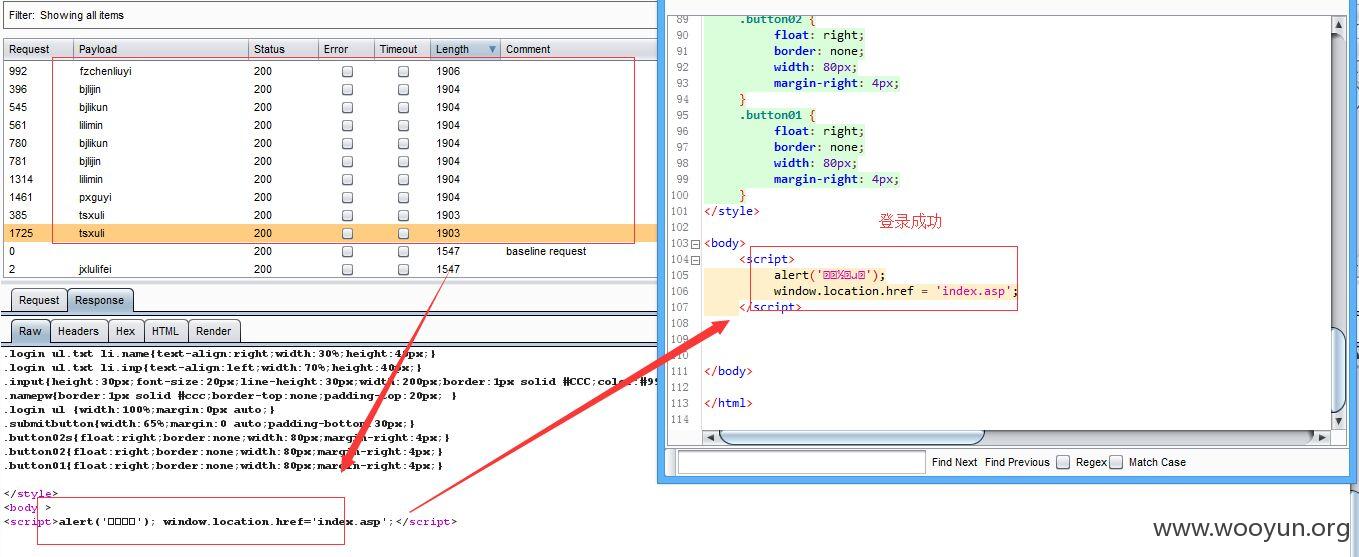The height and width of the screenshot is (557, 1359).
Task: Open the Filter: Showing all items bar
Action: [x=328, y=15]
